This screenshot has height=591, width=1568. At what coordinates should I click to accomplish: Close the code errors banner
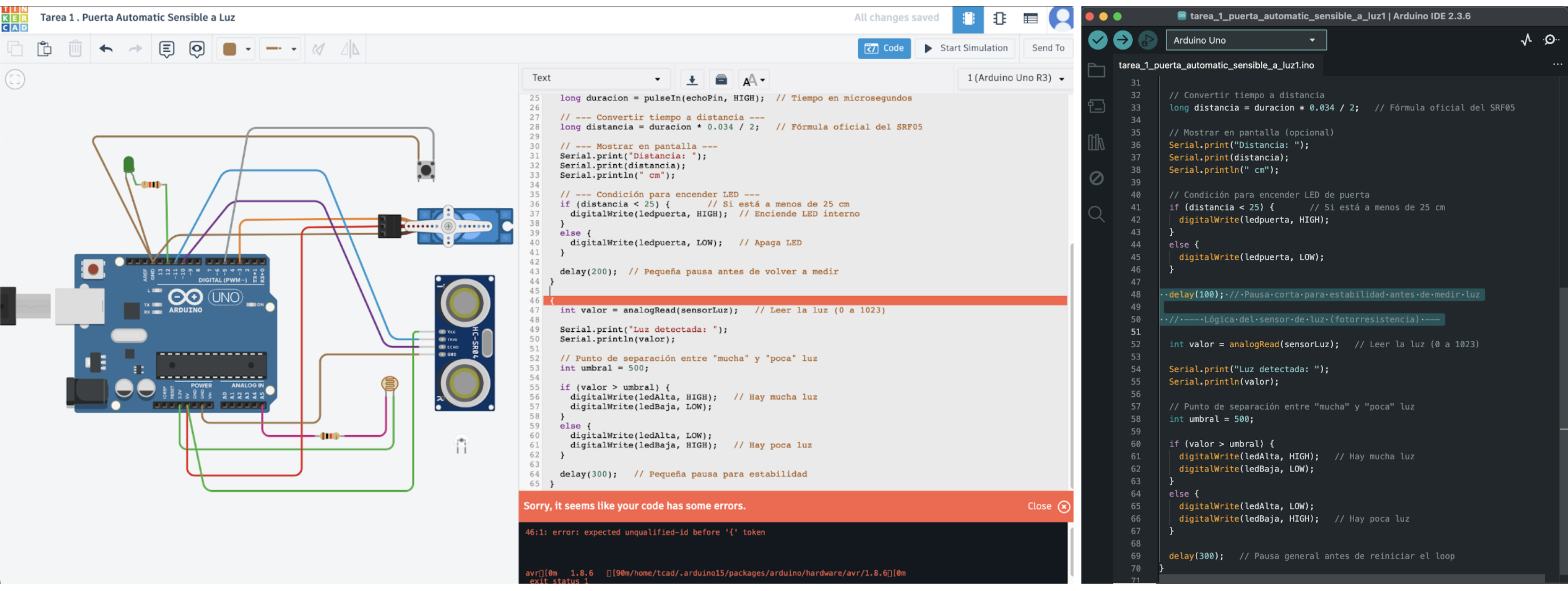pos(1063,506)
